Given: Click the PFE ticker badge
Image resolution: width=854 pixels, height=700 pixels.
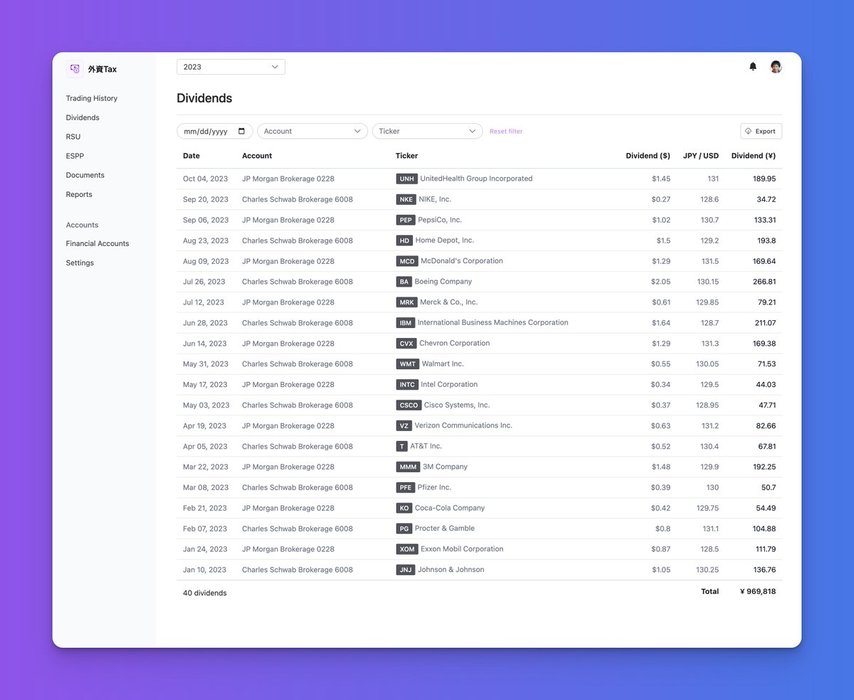Looking at the screenshot, I should [406, 488].
